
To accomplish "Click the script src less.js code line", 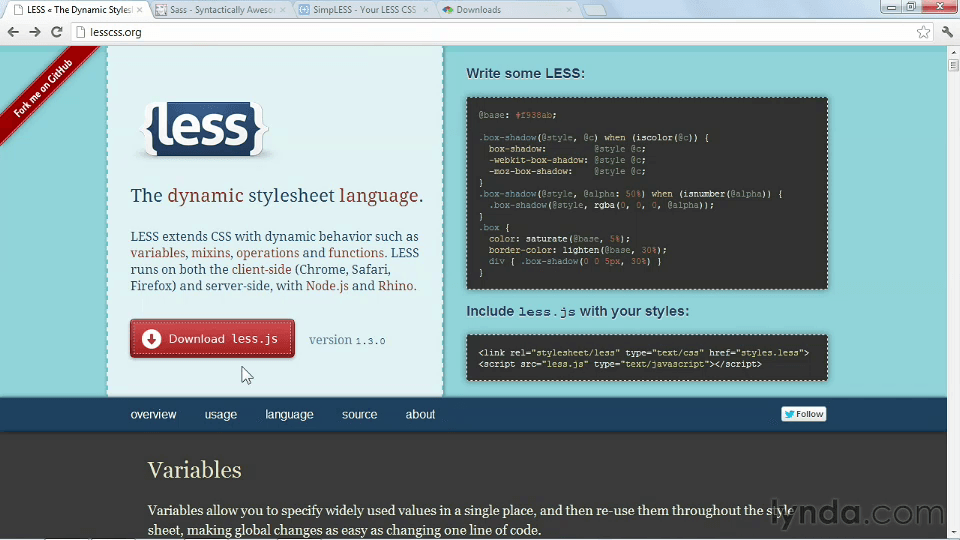I will [620, 364].
